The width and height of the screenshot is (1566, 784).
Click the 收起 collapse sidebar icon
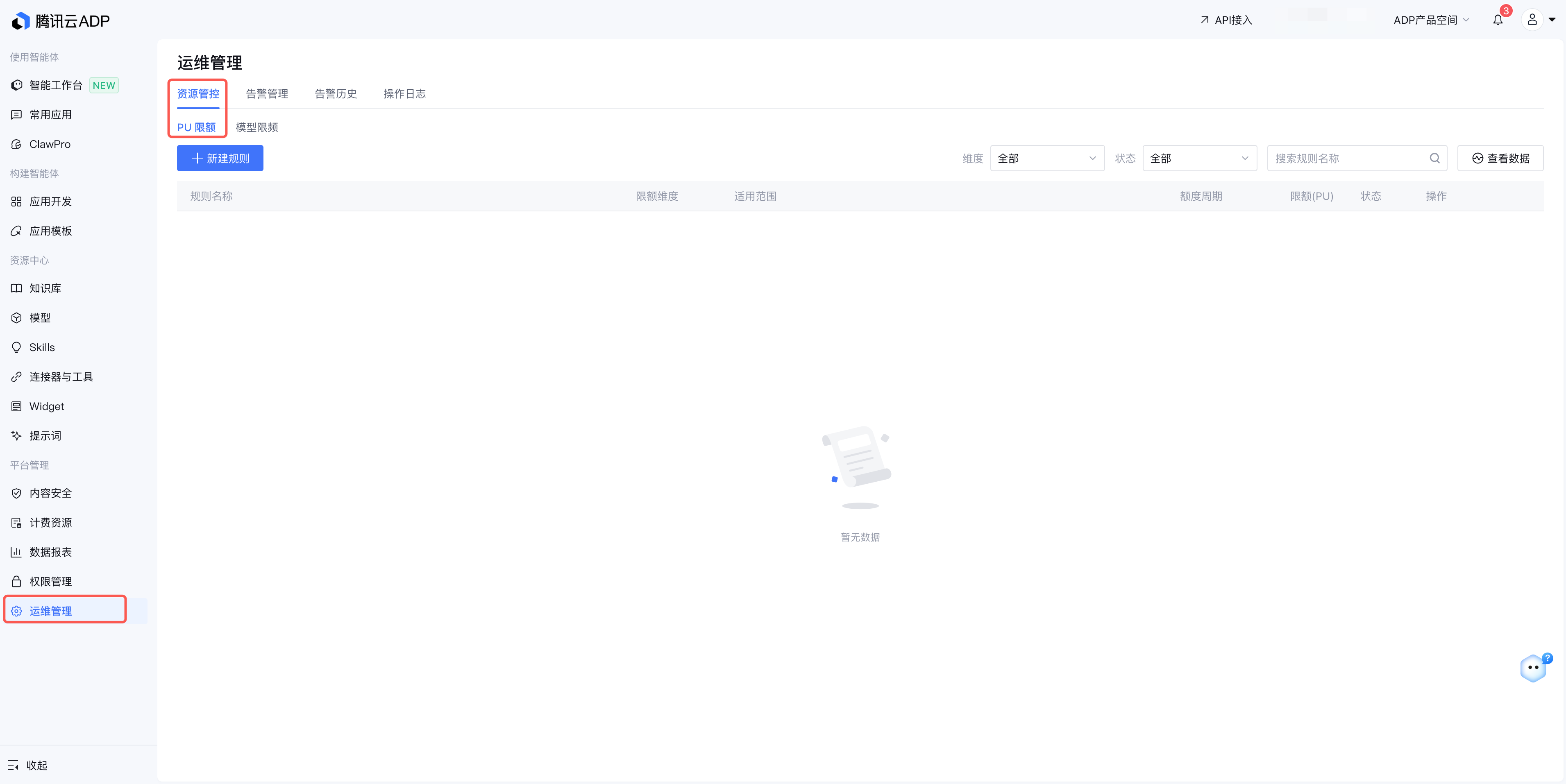[14, 766]
